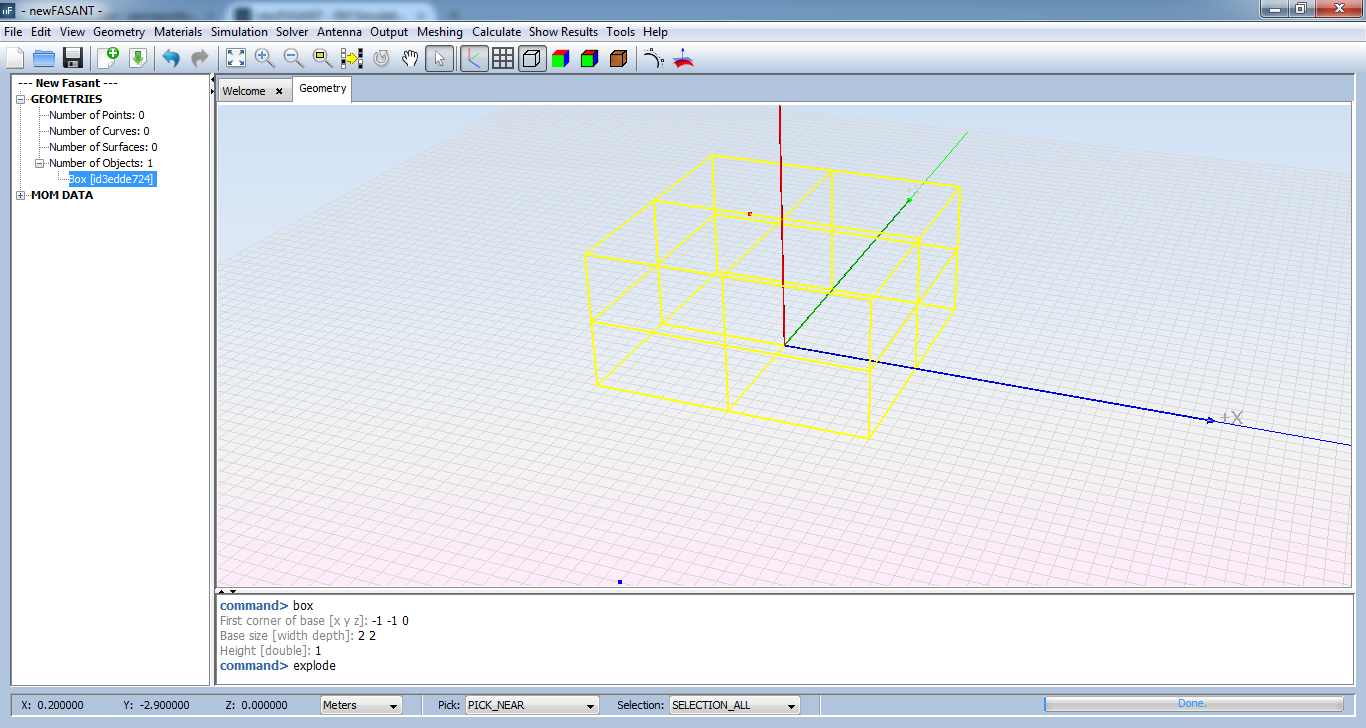Click the Fit to view arrows icon
The height and width of the screenshot is (728, 1366).
(x=235, y=58)
